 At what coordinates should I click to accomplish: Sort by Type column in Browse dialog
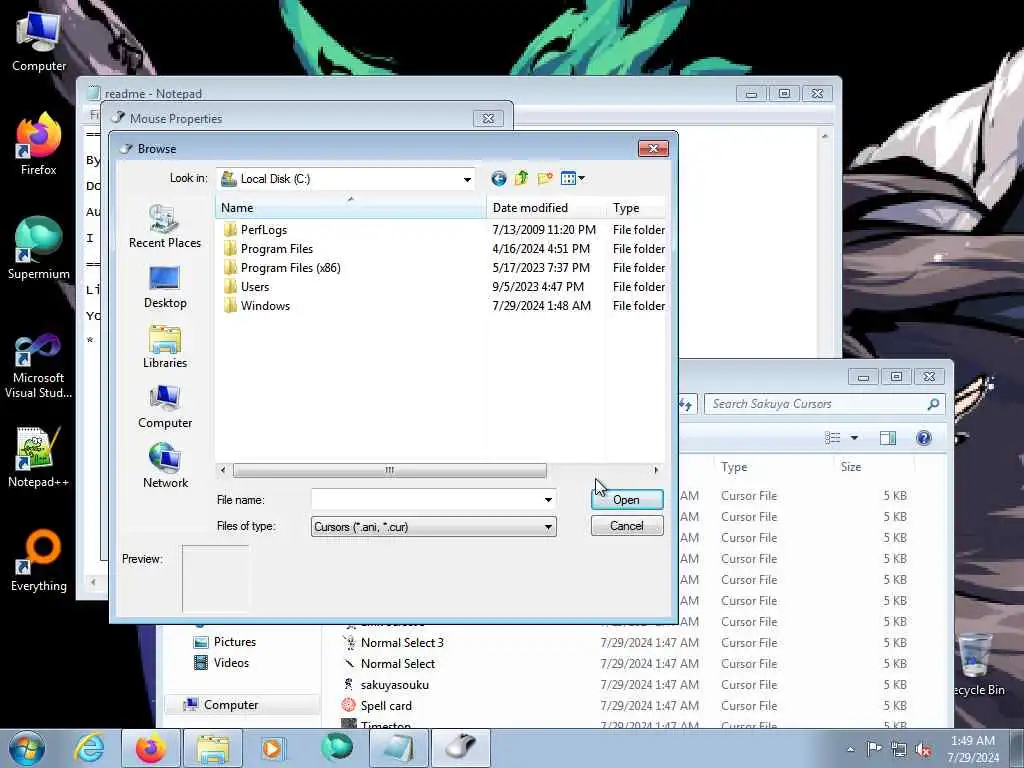click(x=636, y=208)
